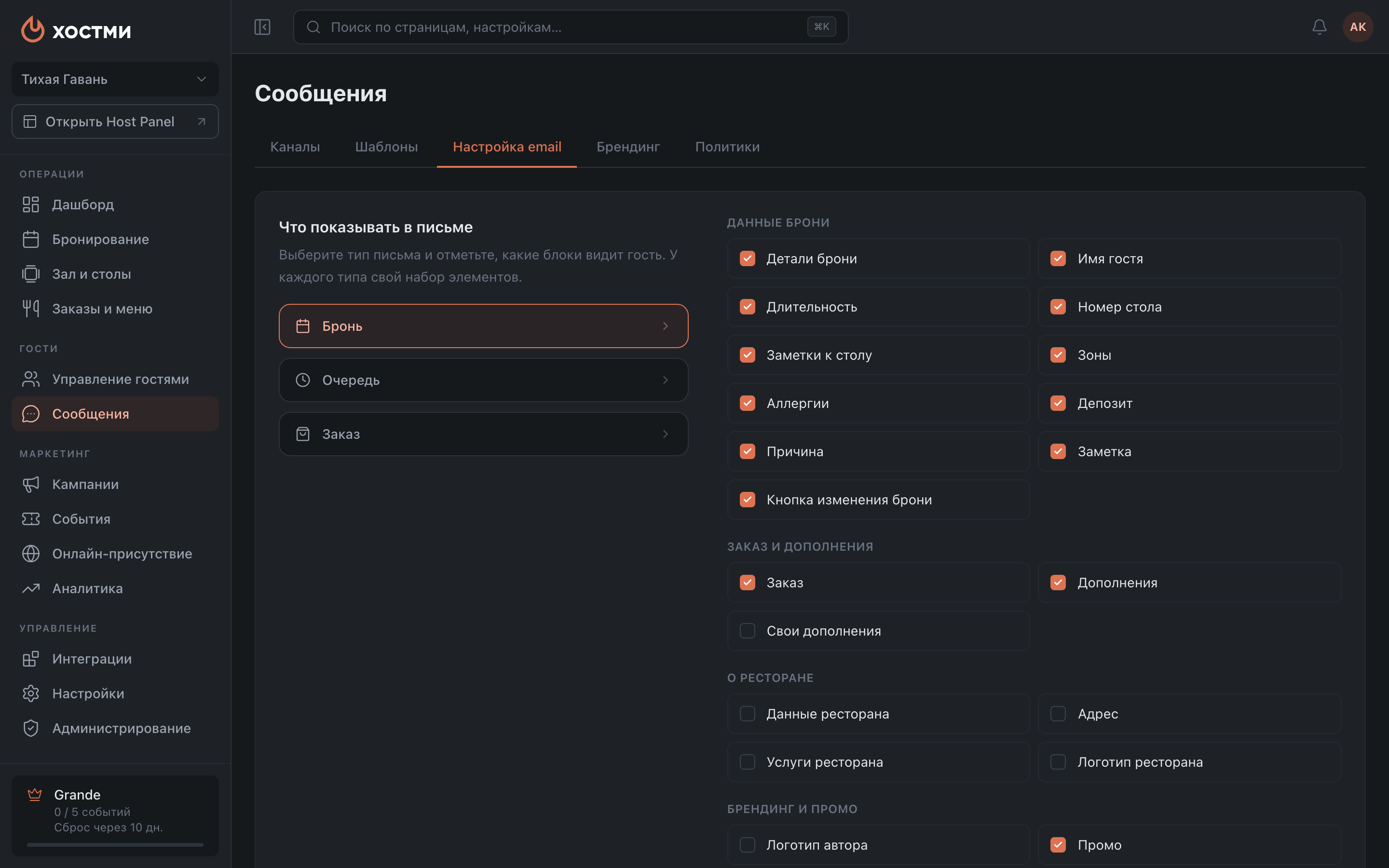Open the Шаблоны tab
Image resolution: width=1389 pixels, height=868 pixels.
(386, 147)
